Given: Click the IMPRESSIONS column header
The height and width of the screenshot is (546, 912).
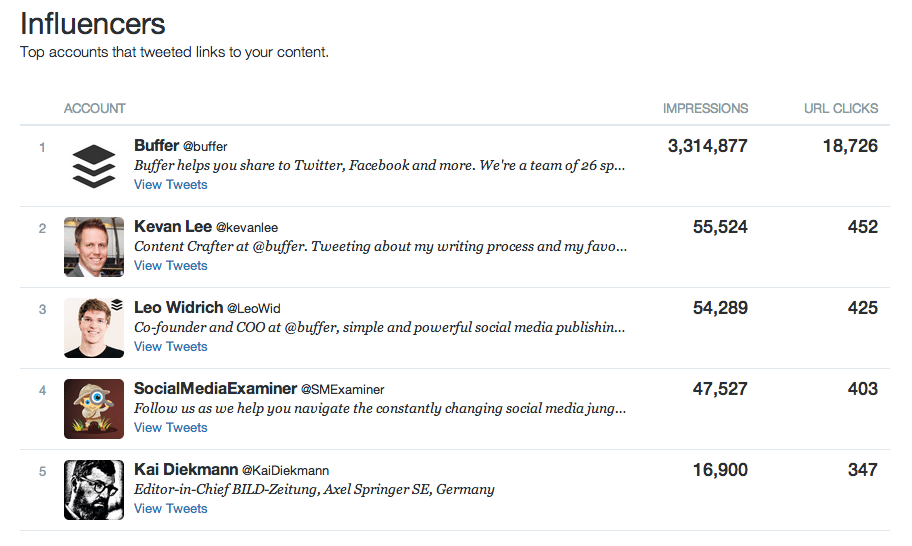Looking at the screenshot, I should pyautogui.click(x=706, y=108).
